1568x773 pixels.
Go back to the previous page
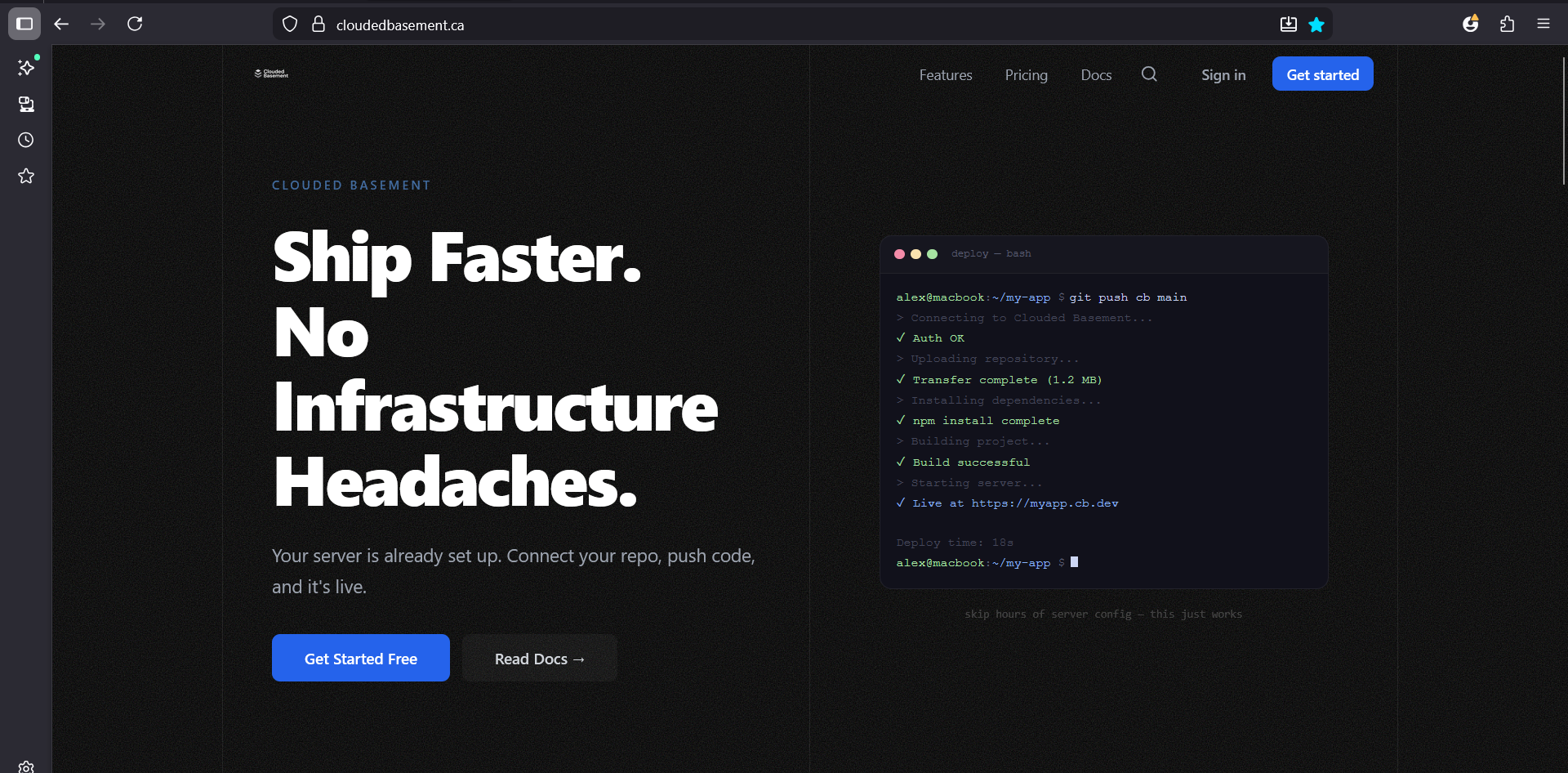click(61, 24)
